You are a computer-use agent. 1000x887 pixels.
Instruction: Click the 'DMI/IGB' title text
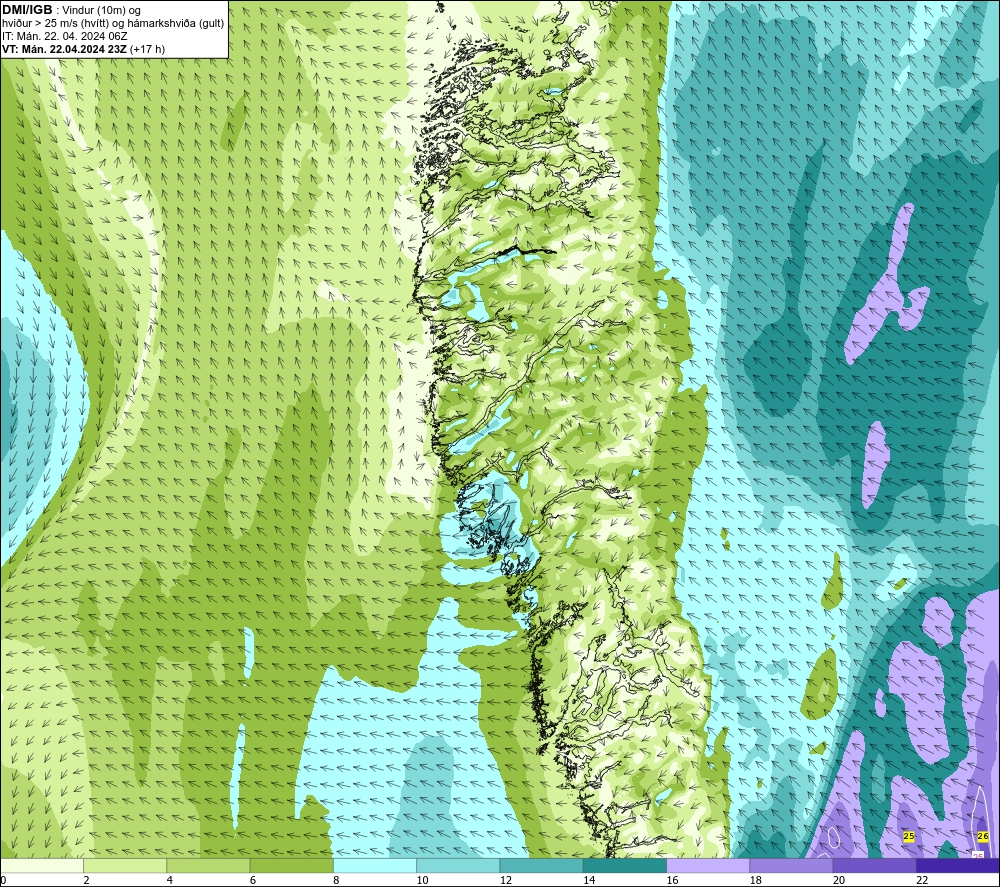click(x=27, y=10)
